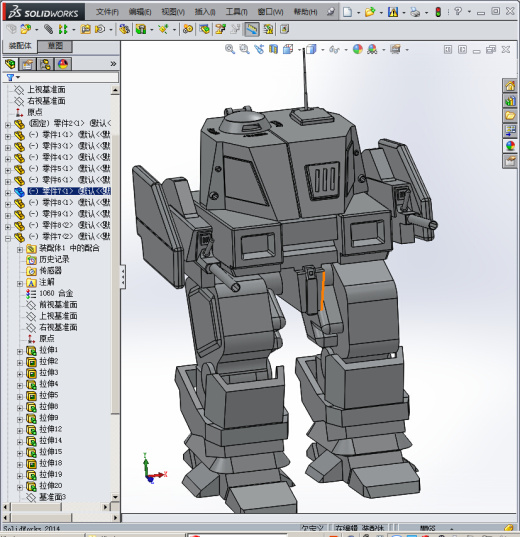The height and width of the screenshot is (537, 520).
Task: Open the 文件(F) menu
Action: coord(107,12)
